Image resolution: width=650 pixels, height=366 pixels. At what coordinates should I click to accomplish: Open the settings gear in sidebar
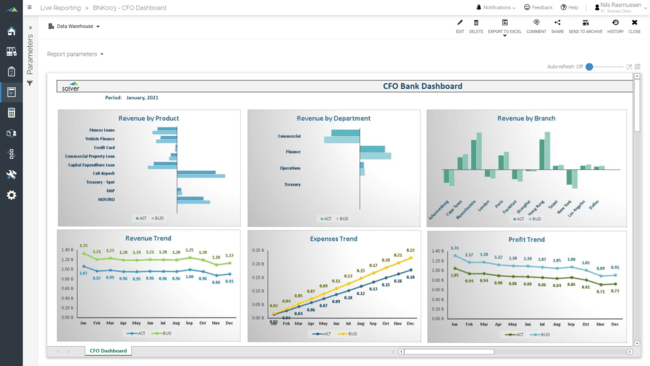11,195
